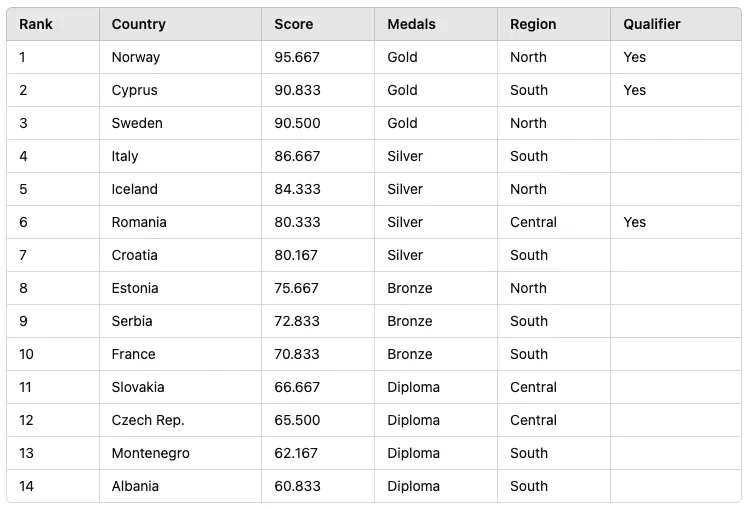Image resolution: width=748 pixels, height=510 pixels.
Task: Click Estonia's Bronze medal cell
Action: click(410, 288)
